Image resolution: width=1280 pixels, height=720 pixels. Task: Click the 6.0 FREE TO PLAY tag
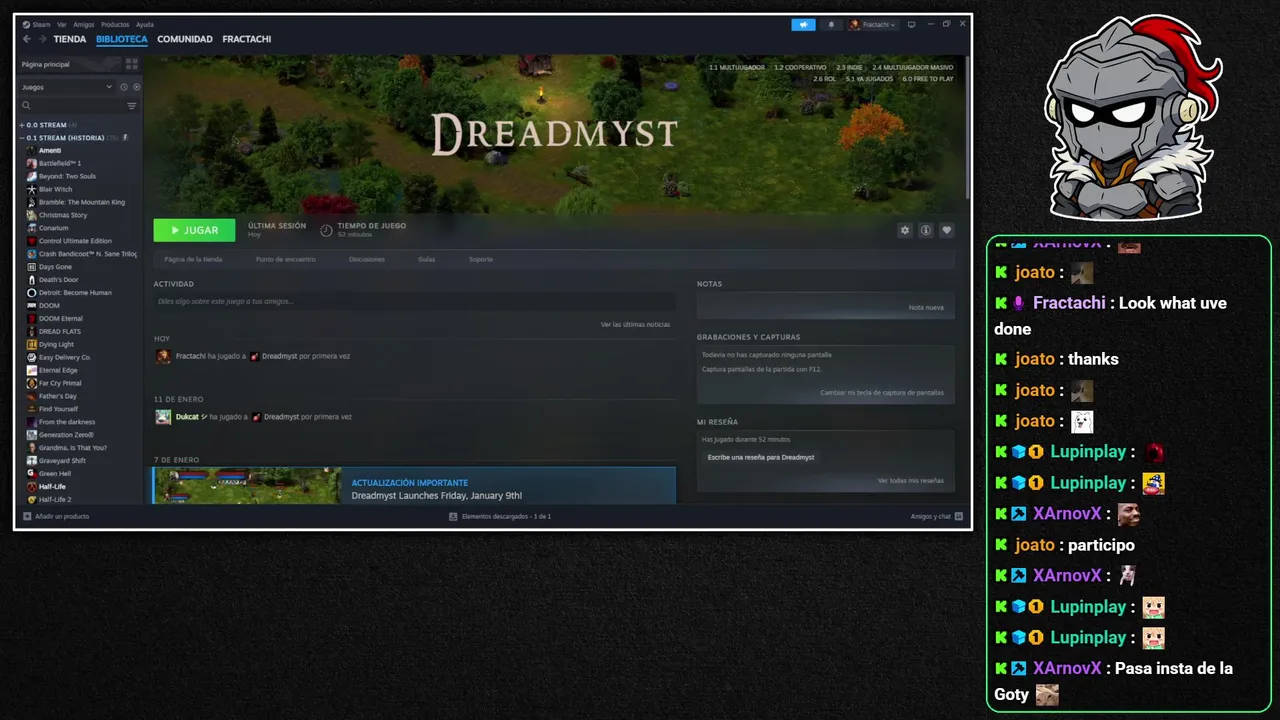click(928, 78)
